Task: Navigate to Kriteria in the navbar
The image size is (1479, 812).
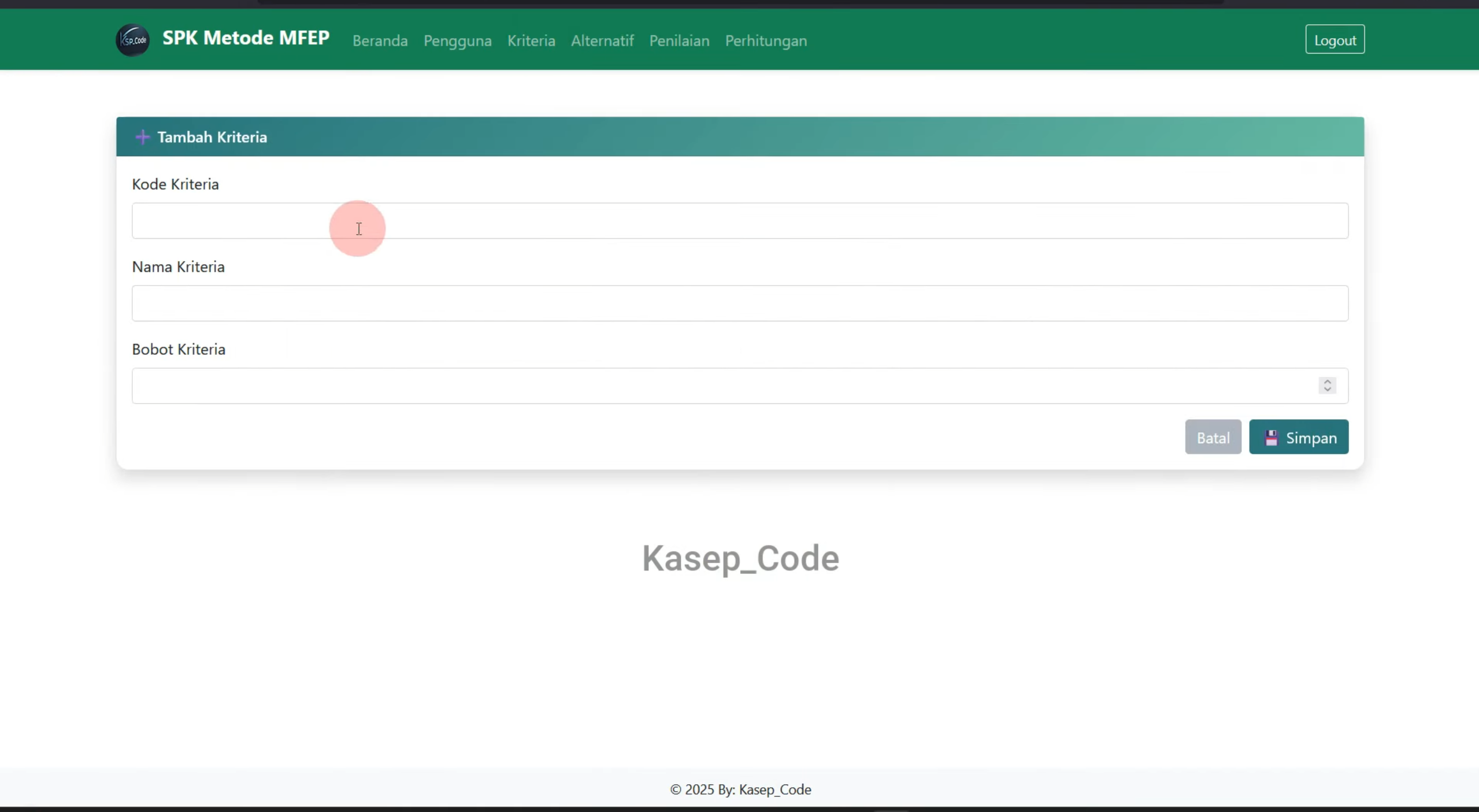Action: (x=531, y=40)
